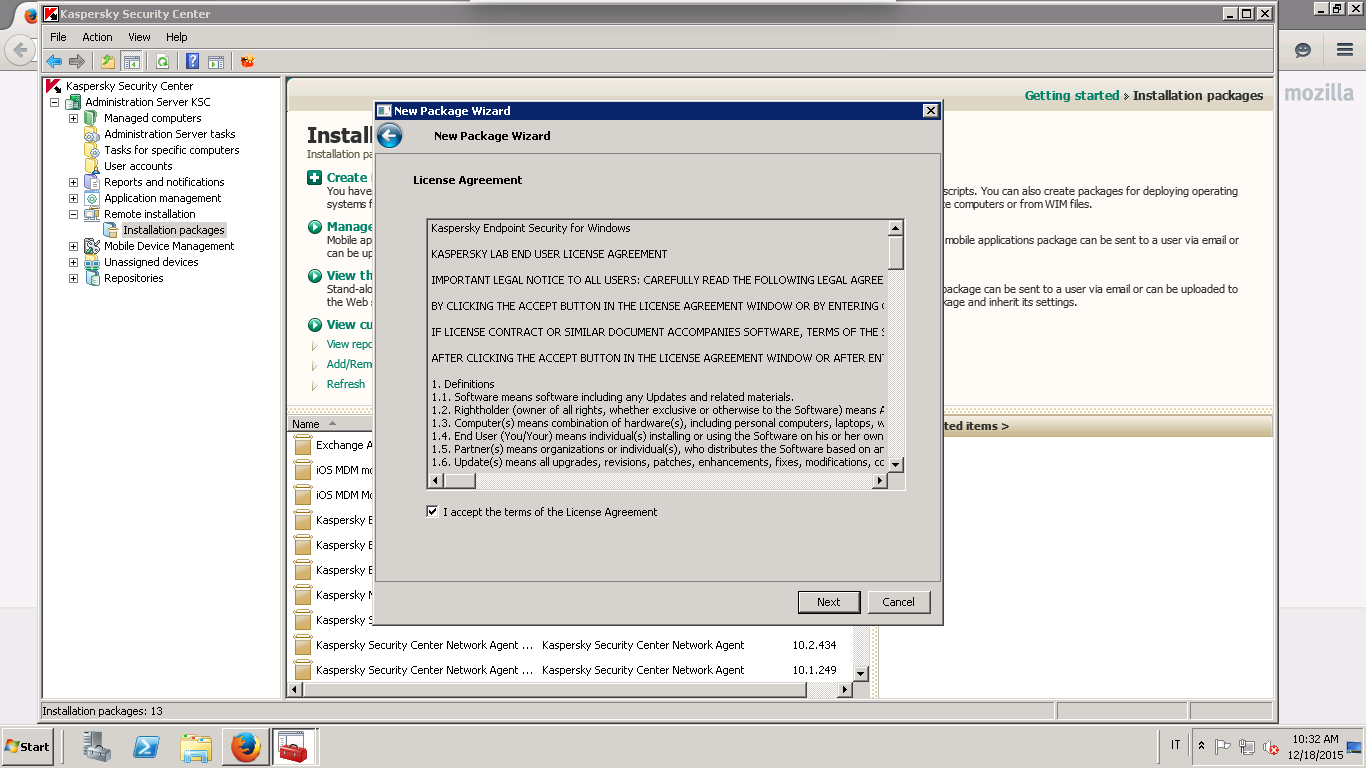The width and height of the screenshot is (1366, 768).
Task: Show hidden tray icons arrow
Action: 1201,746
